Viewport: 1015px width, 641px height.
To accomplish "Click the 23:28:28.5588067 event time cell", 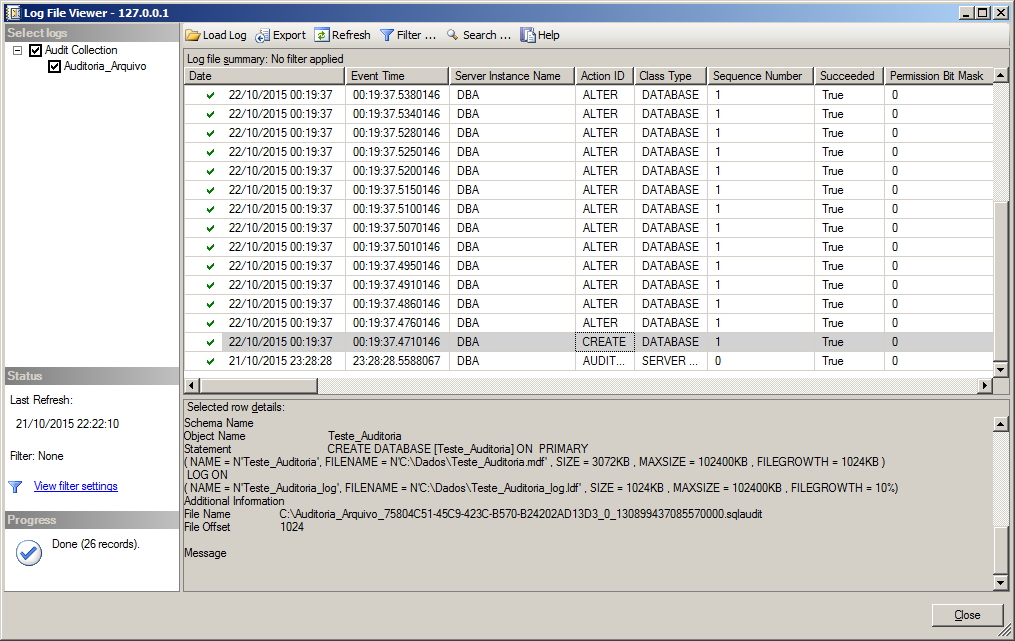I will click(x=397, y=361).
